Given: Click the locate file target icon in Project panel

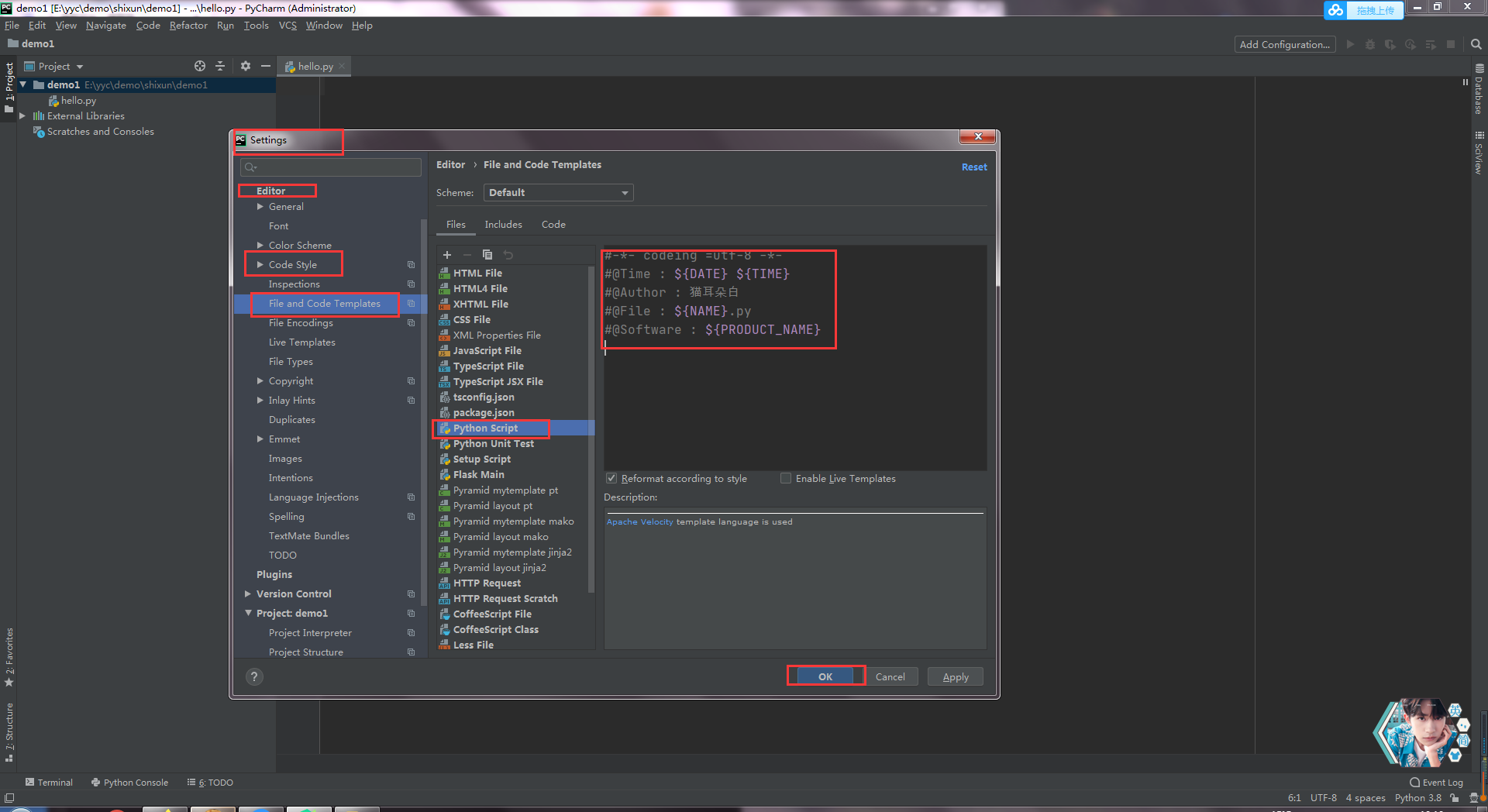Looking at the screenshot, I should [200, 66].
